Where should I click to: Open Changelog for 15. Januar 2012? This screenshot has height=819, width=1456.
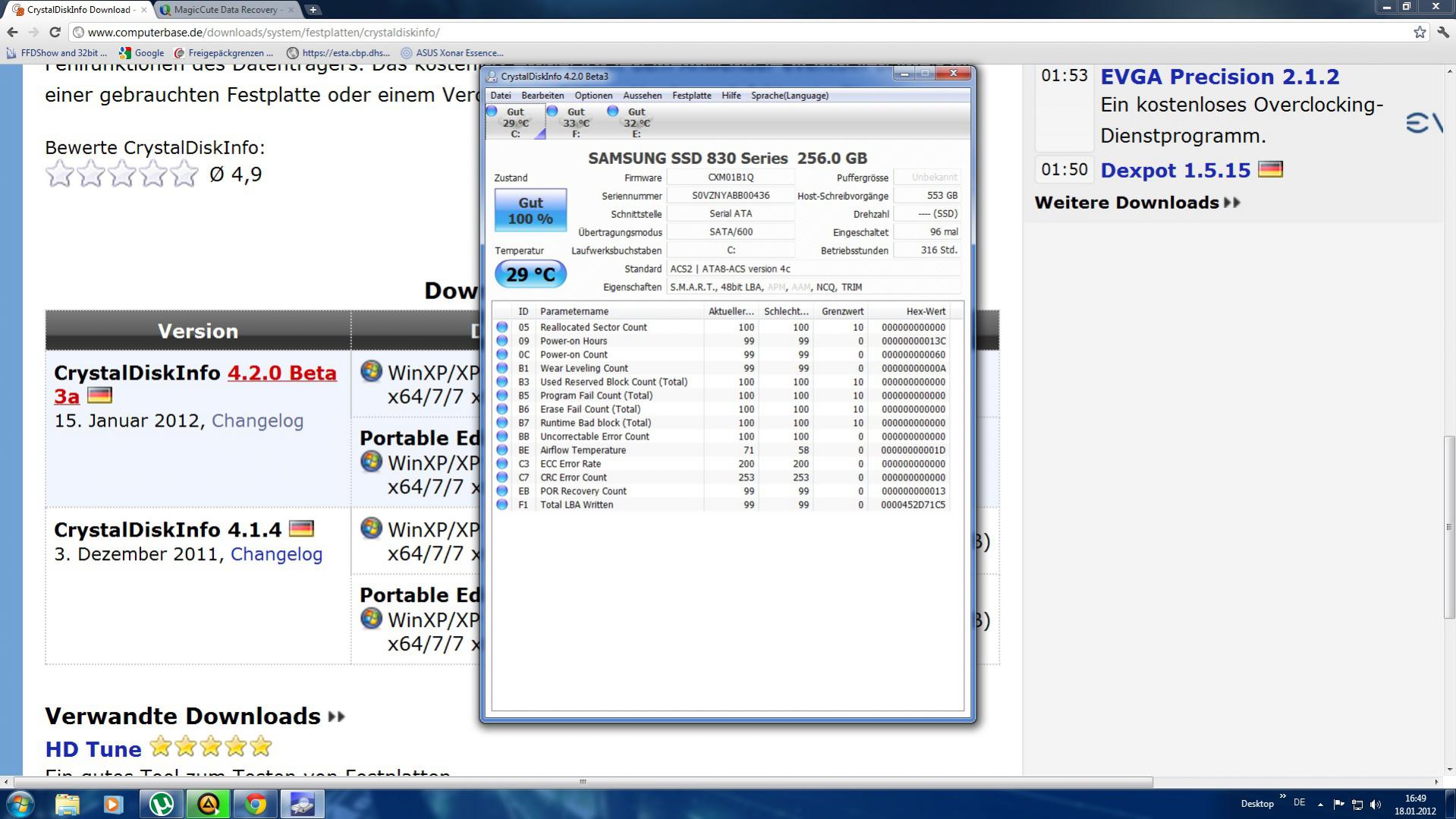pos(257,421)
